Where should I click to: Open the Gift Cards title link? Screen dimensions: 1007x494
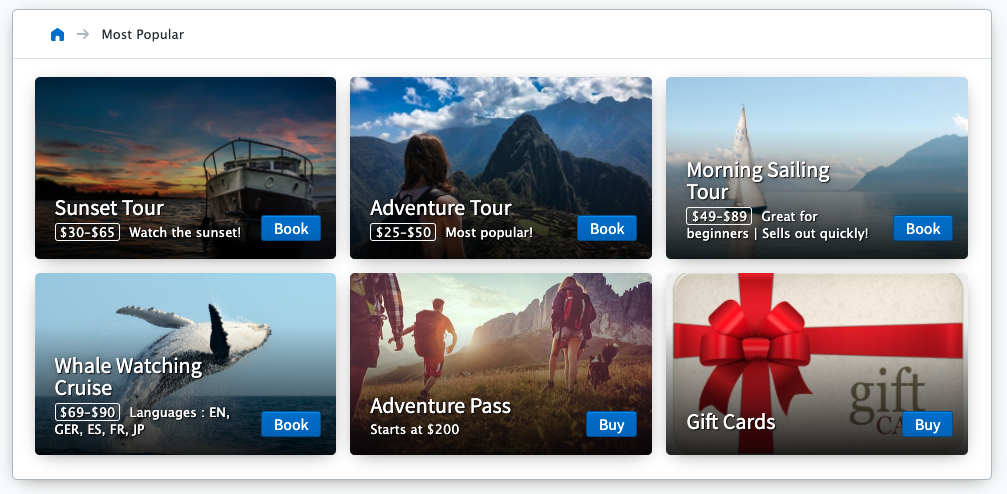[x=730, y=422]
